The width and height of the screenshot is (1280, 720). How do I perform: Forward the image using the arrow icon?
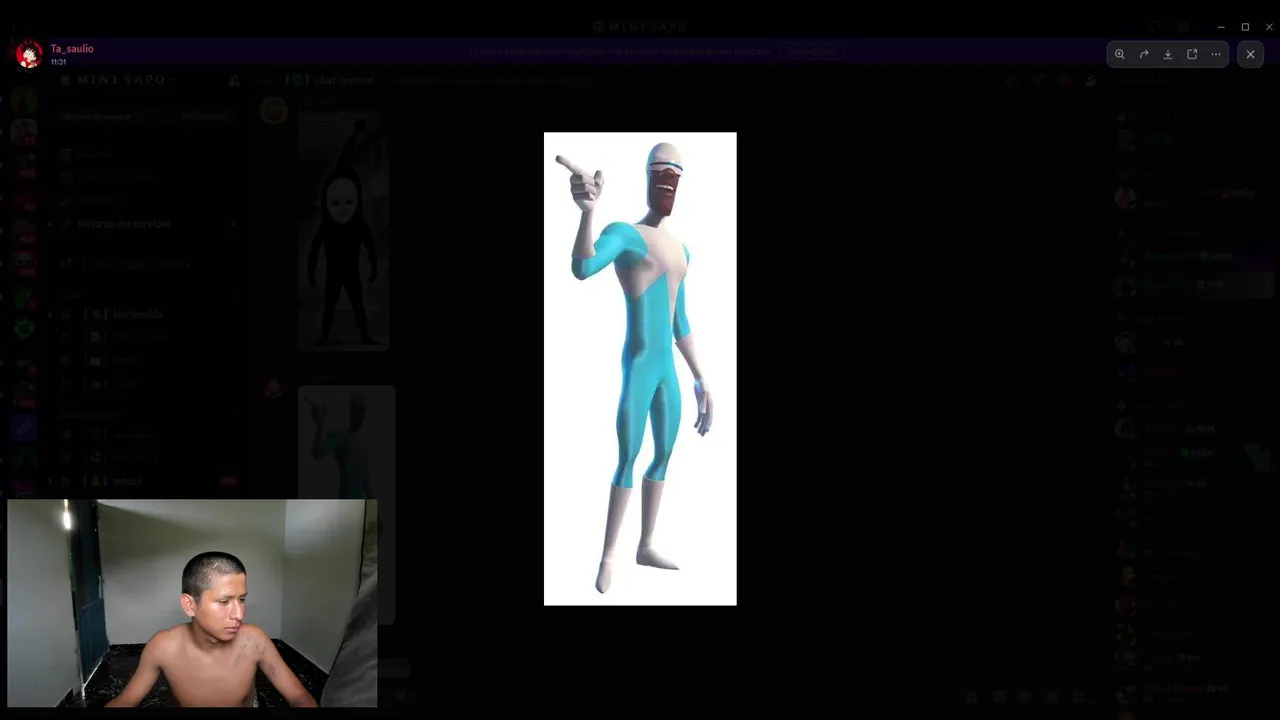point(1144,54)
